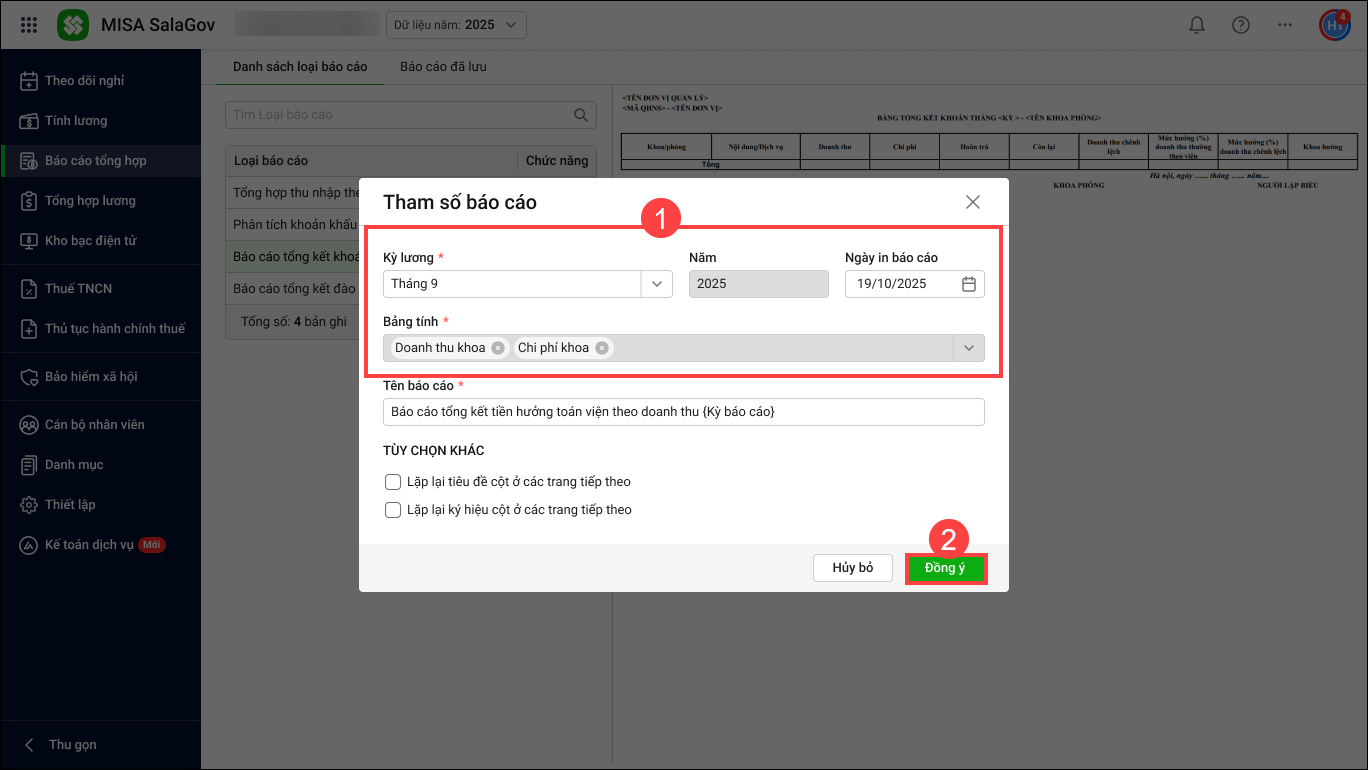Image resolution: width=1368 pixels, height=770 pixels.
Task: Expand the Kỳ lương dropdown
Action: pos(656,284)
